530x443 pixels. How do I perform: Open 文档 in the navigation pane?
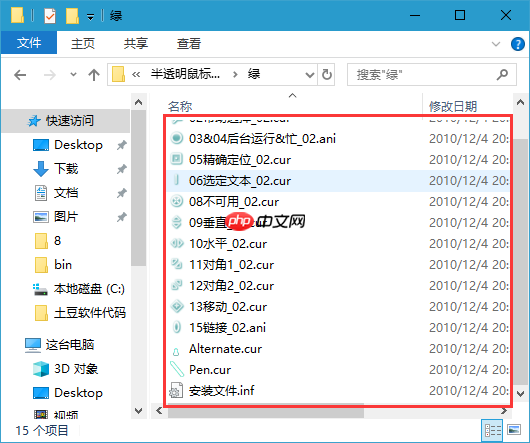[66, 193]
